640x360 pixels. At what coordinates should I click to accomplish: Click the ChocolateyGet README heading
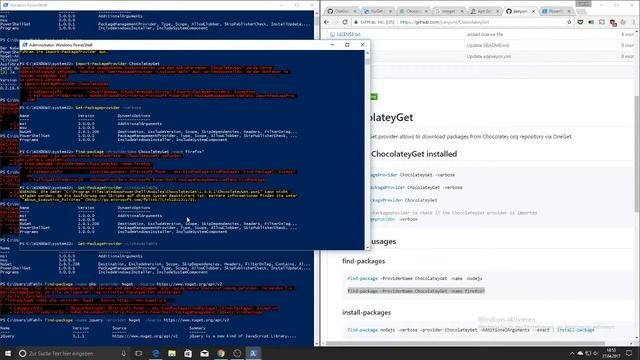click(x=391, y=117)
